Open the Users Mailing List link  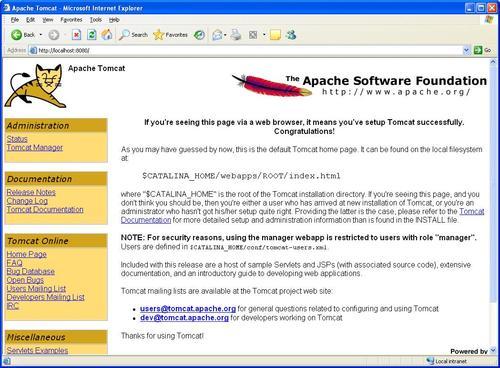pos(36,289)
